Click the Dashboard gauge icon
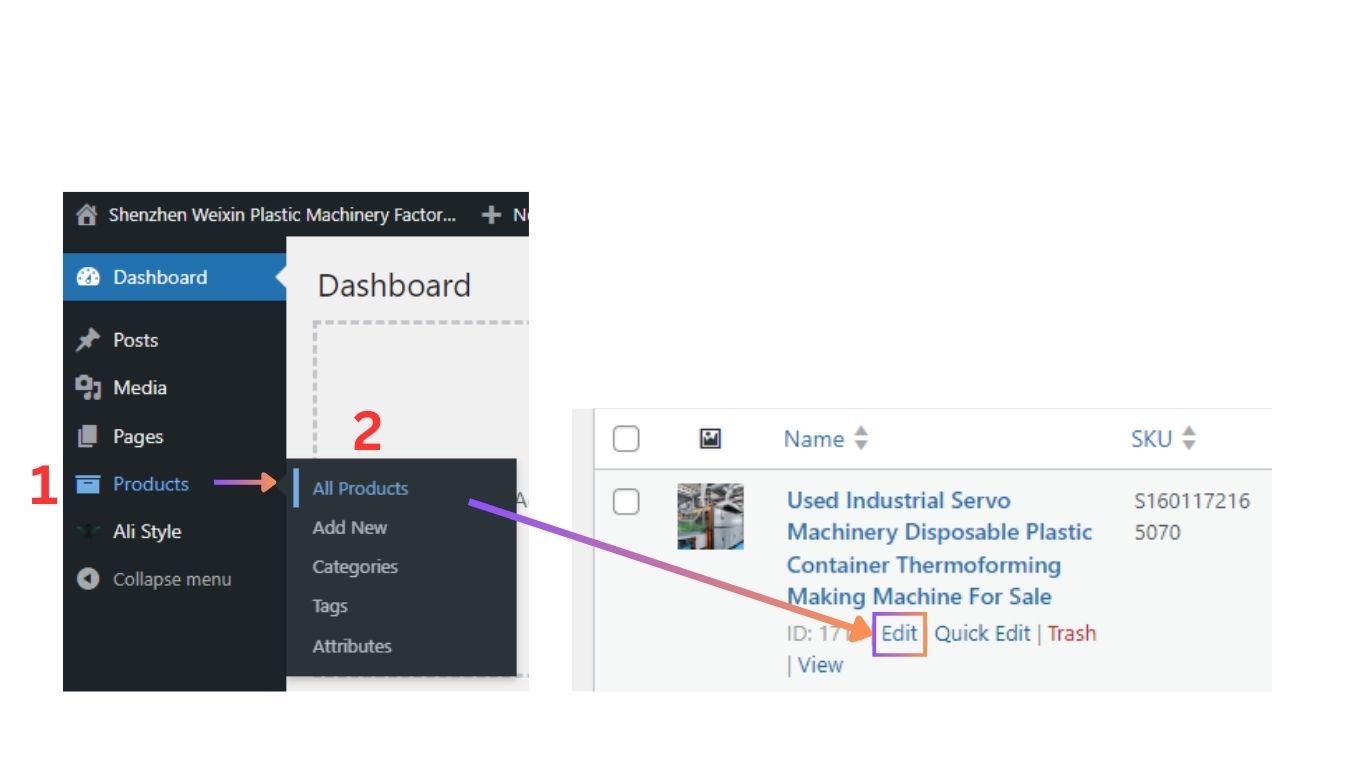Image resolution: width=1366 pixels, height=768 pixels. point(88,278)
